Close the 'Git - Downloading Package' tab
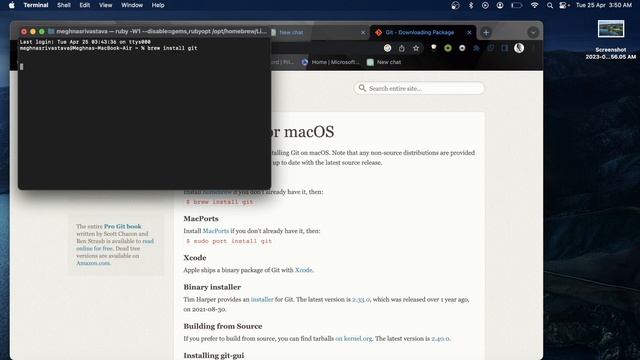Viewport: 640px width, 360px height. (x=469, y=32)
